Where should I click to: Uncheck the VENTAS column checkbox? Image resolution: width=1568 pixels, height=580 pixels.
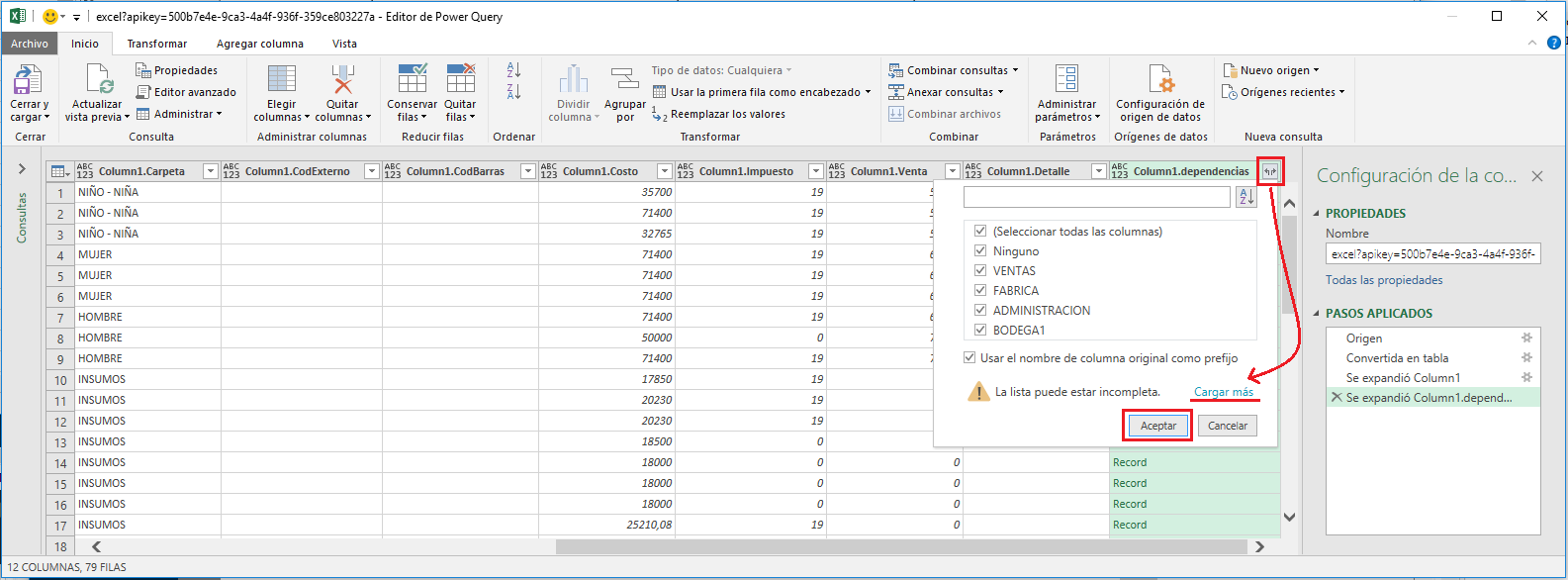[x=980, y=270]
